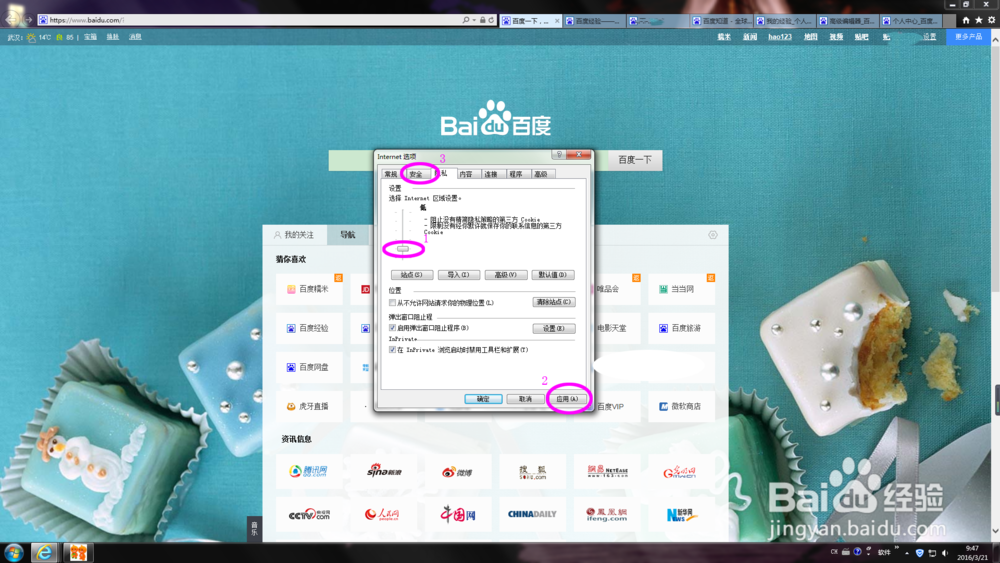Check 从不允许网站请求你的物理位置 checkbox
Viewport: 1000px width, 563px height.
[392, 303]
